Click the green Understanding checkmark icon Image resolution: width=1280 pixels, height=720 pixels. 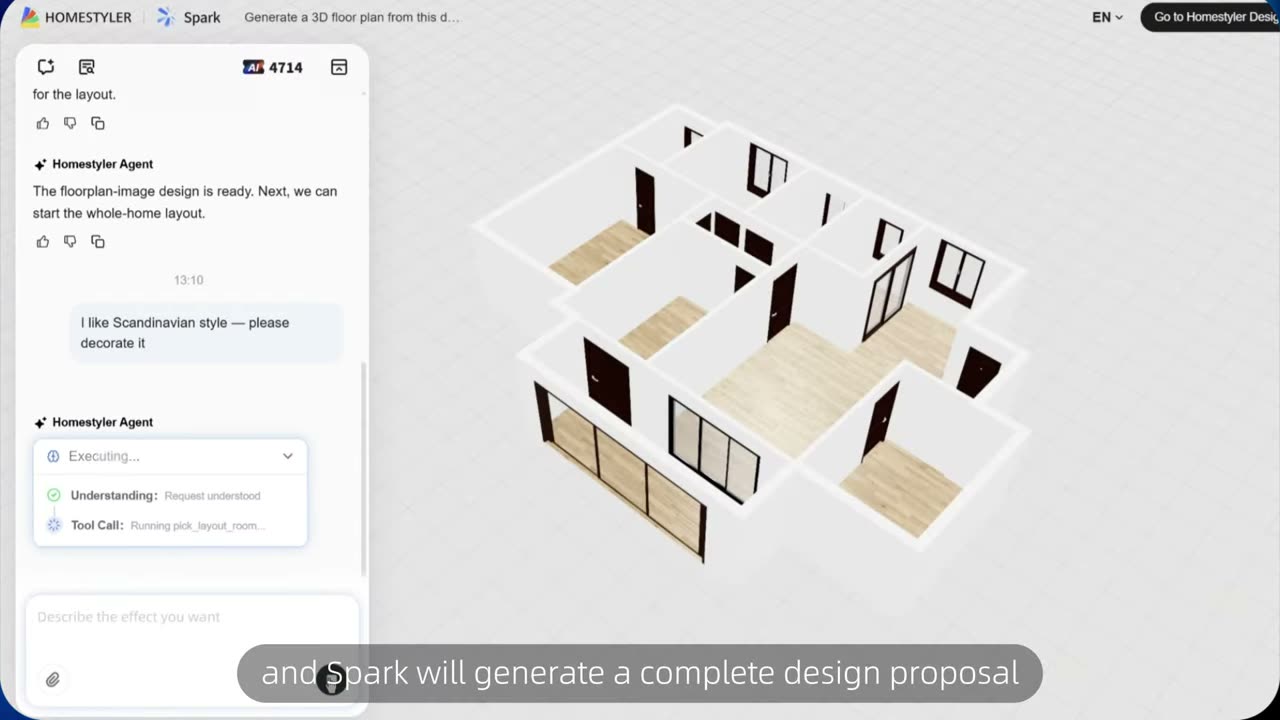pyautogui.click(x=54, y=495)
